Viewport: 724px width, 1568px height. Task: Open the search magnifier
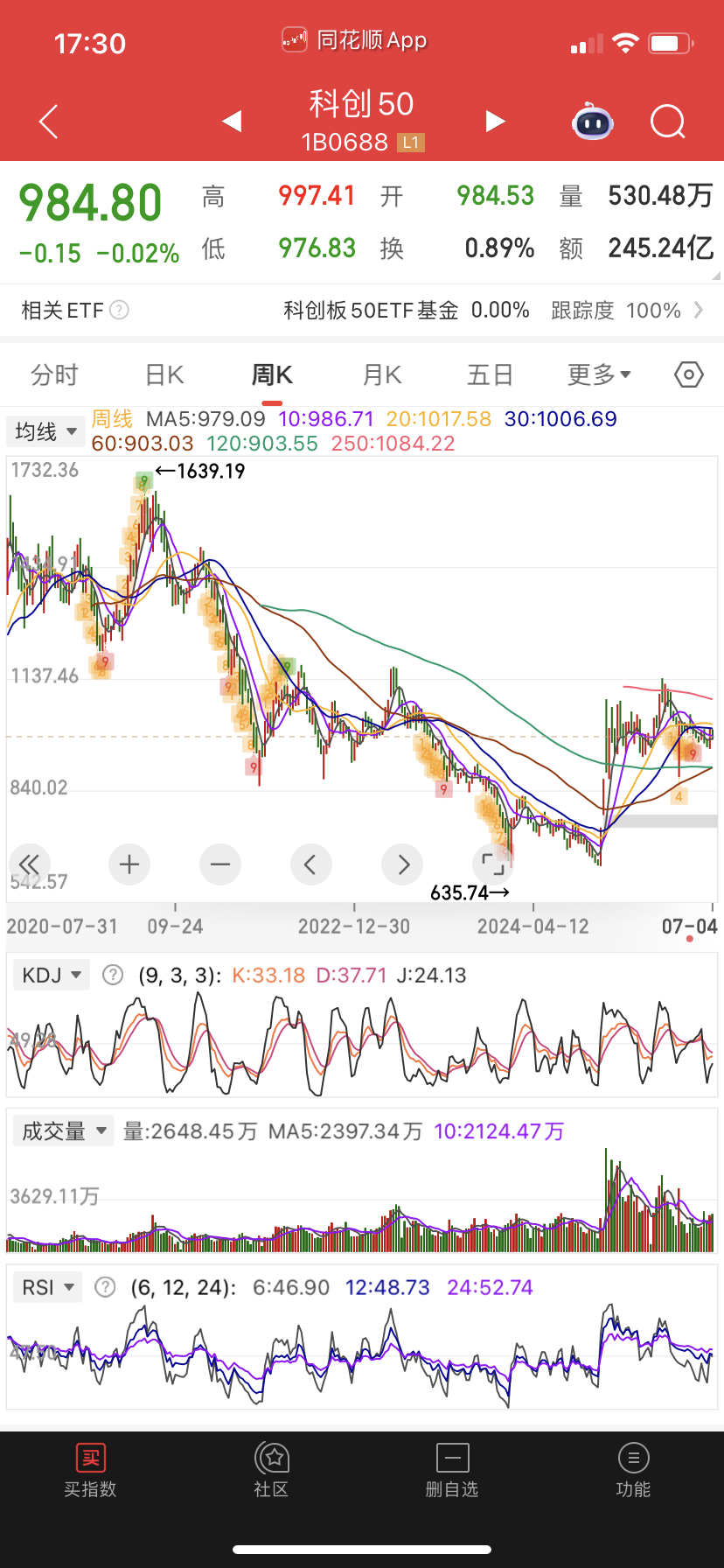(668, 122)
